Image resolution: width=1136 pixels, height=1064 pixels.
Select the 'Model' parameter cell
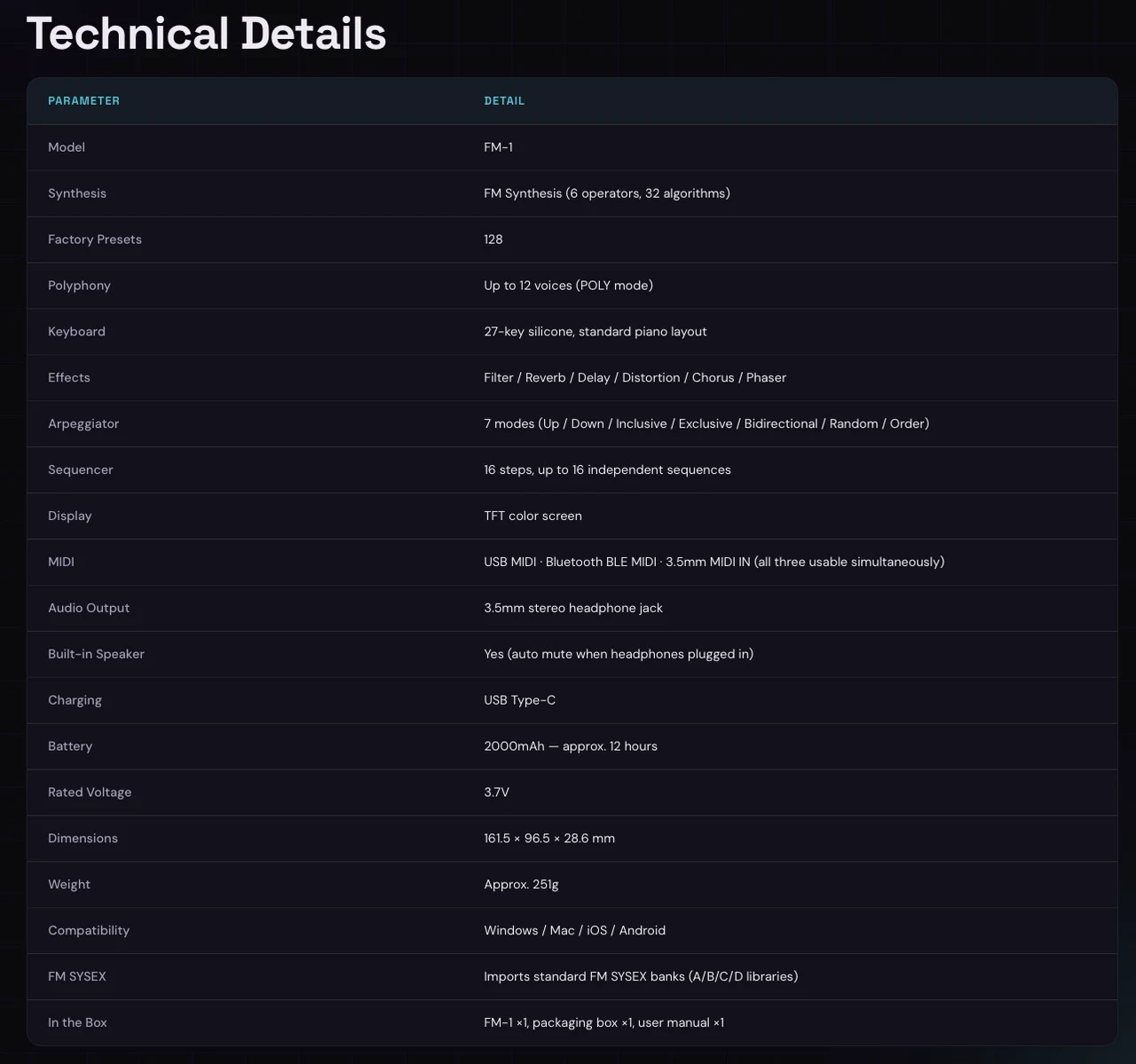[x=67, y=147]
